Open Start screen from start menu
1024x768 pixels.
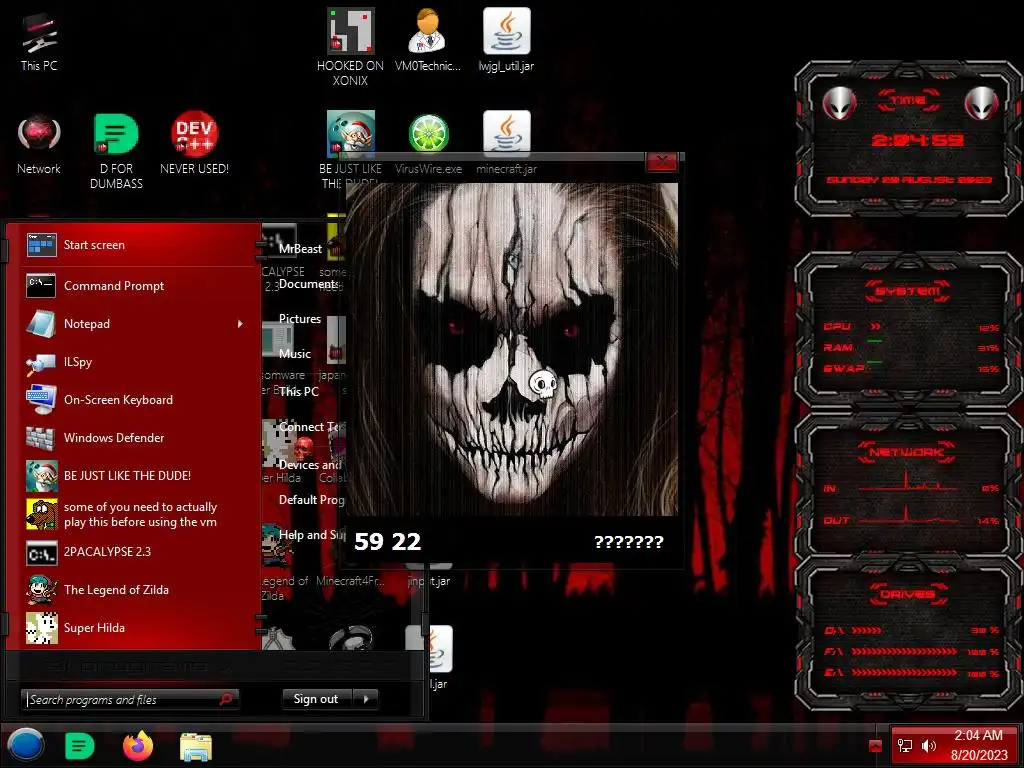(x=138, y=245)
